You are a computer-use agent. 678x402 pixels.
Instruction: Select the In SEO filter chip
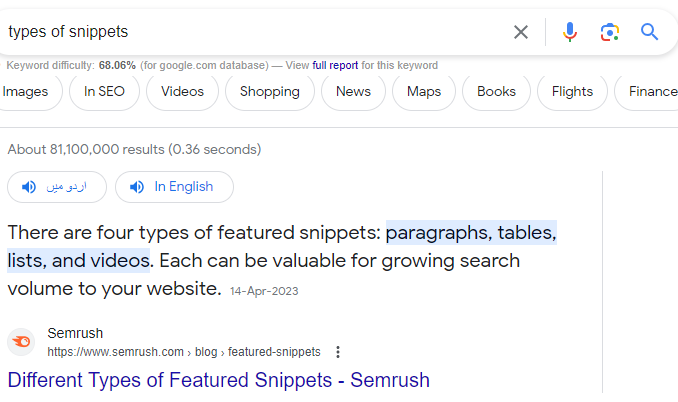(x=104, y=92)
